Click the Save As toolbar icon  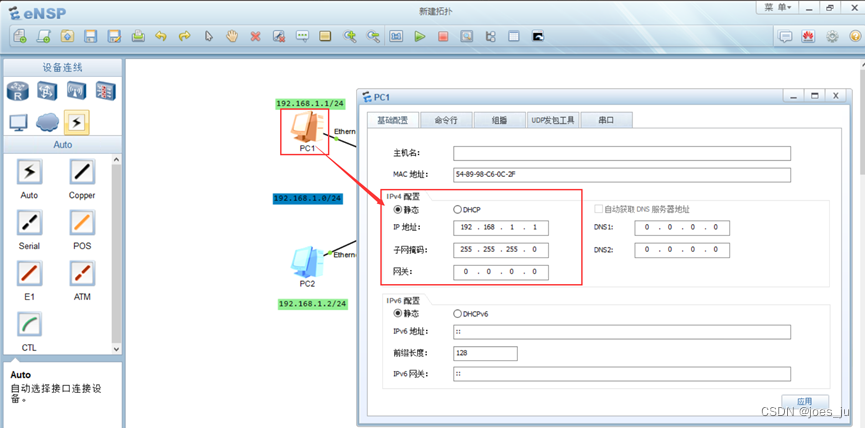(x=114, y=36)
